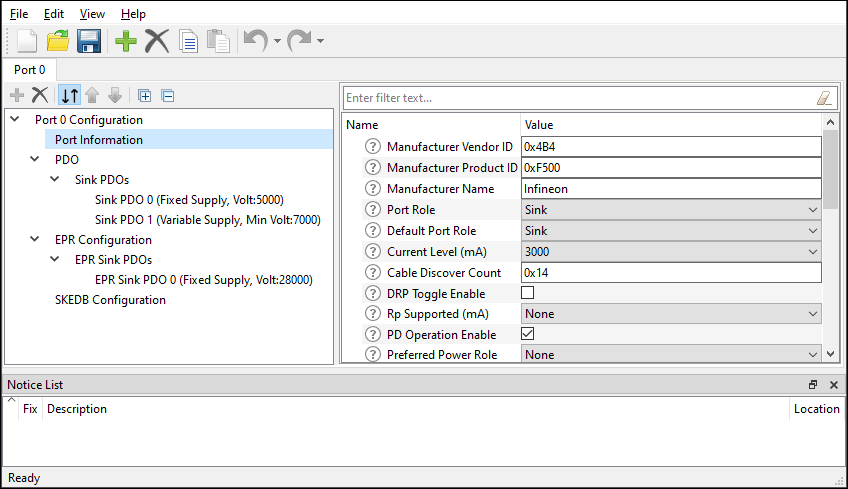Close the Notice List panel
The image size is (848, 489).
(x=834, y=385)
